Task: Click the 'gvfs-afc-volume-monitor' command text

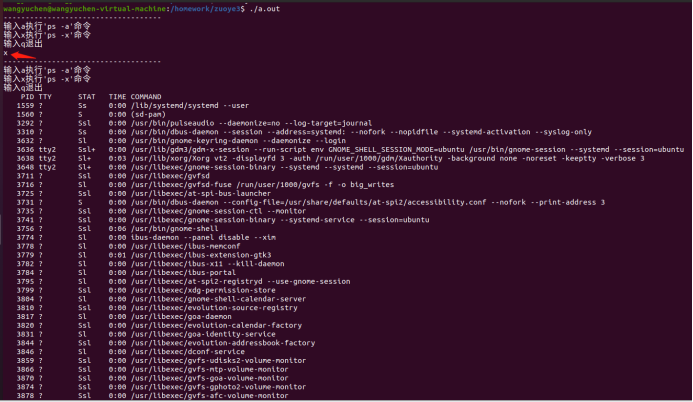Action: tap(209, 396)
